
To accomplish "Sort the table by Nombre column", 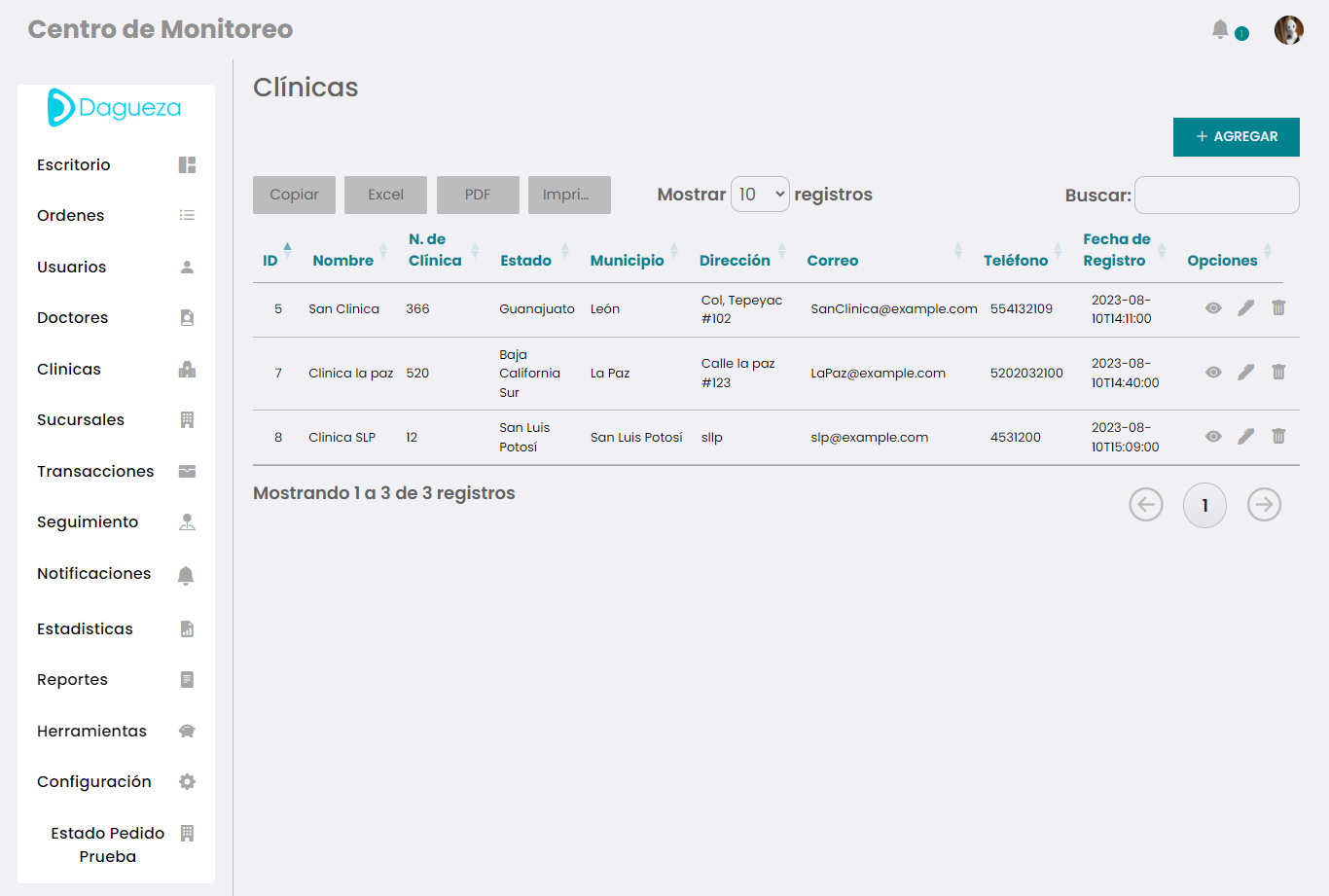I will [x=342, y=260].
